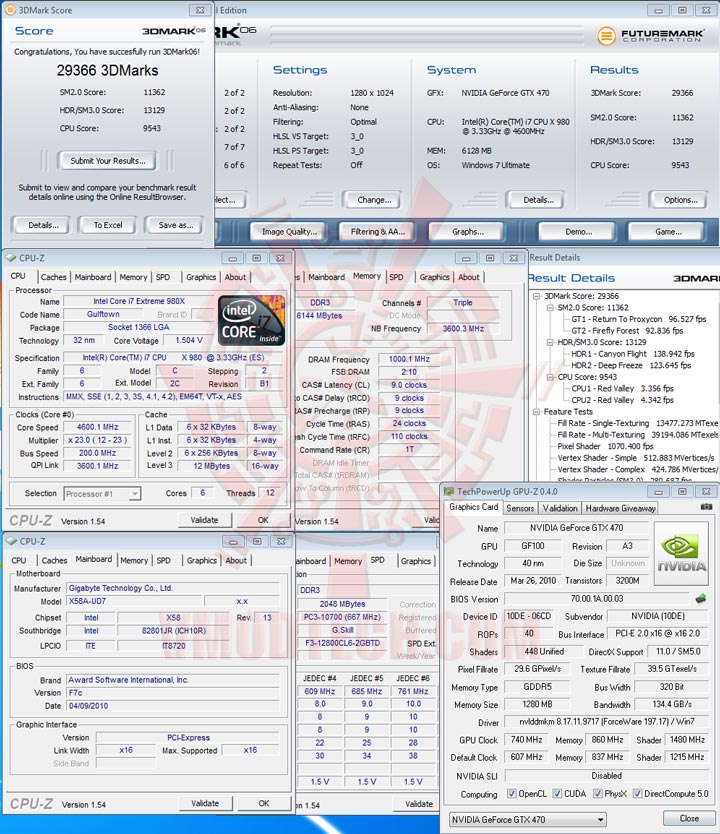Select the GT1 - Return To Proxycon row

pyautogui.click(x=639, y=319)
